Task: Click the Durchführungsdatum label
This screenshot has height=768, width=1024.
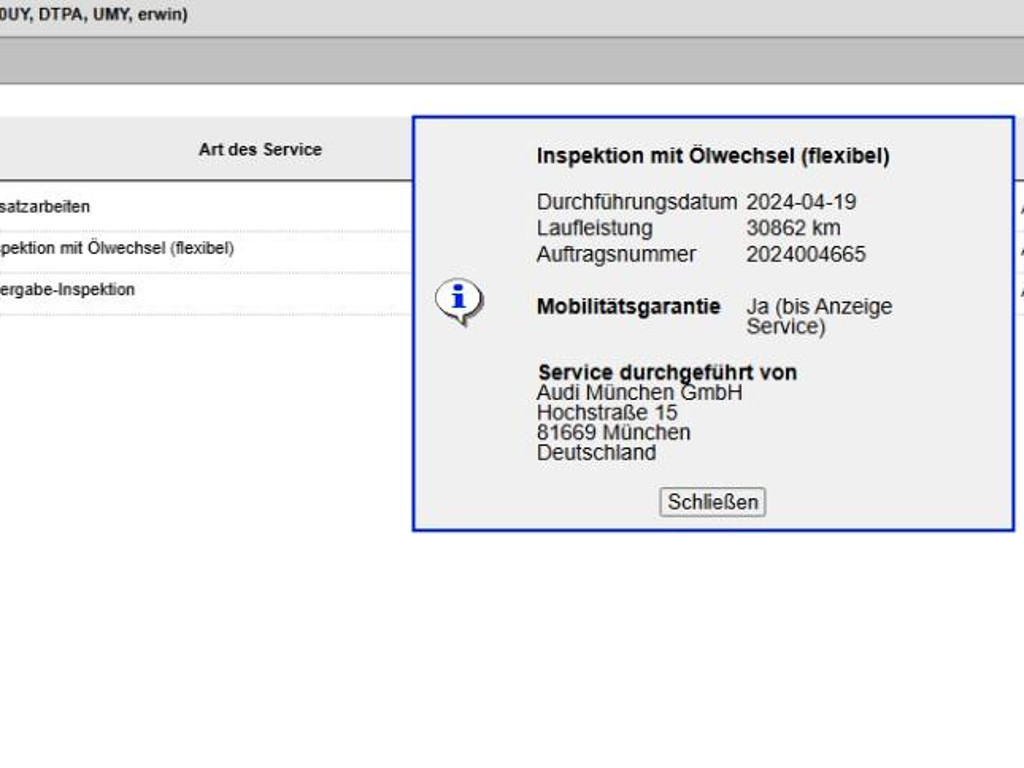Action: (x=636, y=202)
